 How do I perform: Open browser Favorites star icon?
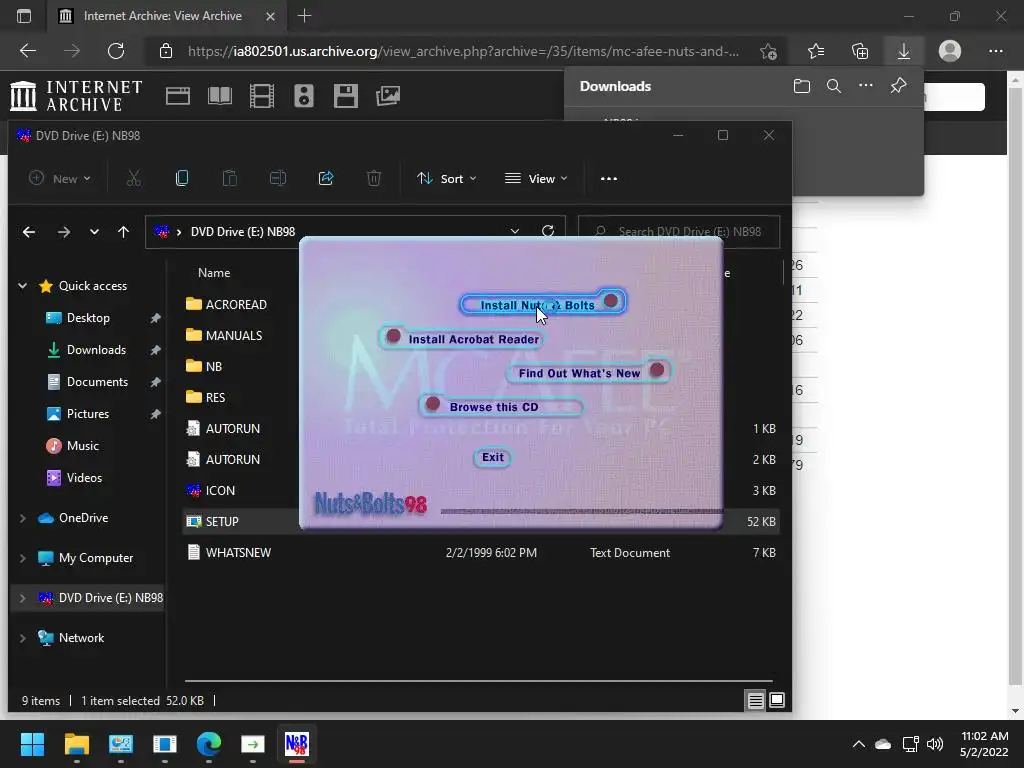click(816, 51)
